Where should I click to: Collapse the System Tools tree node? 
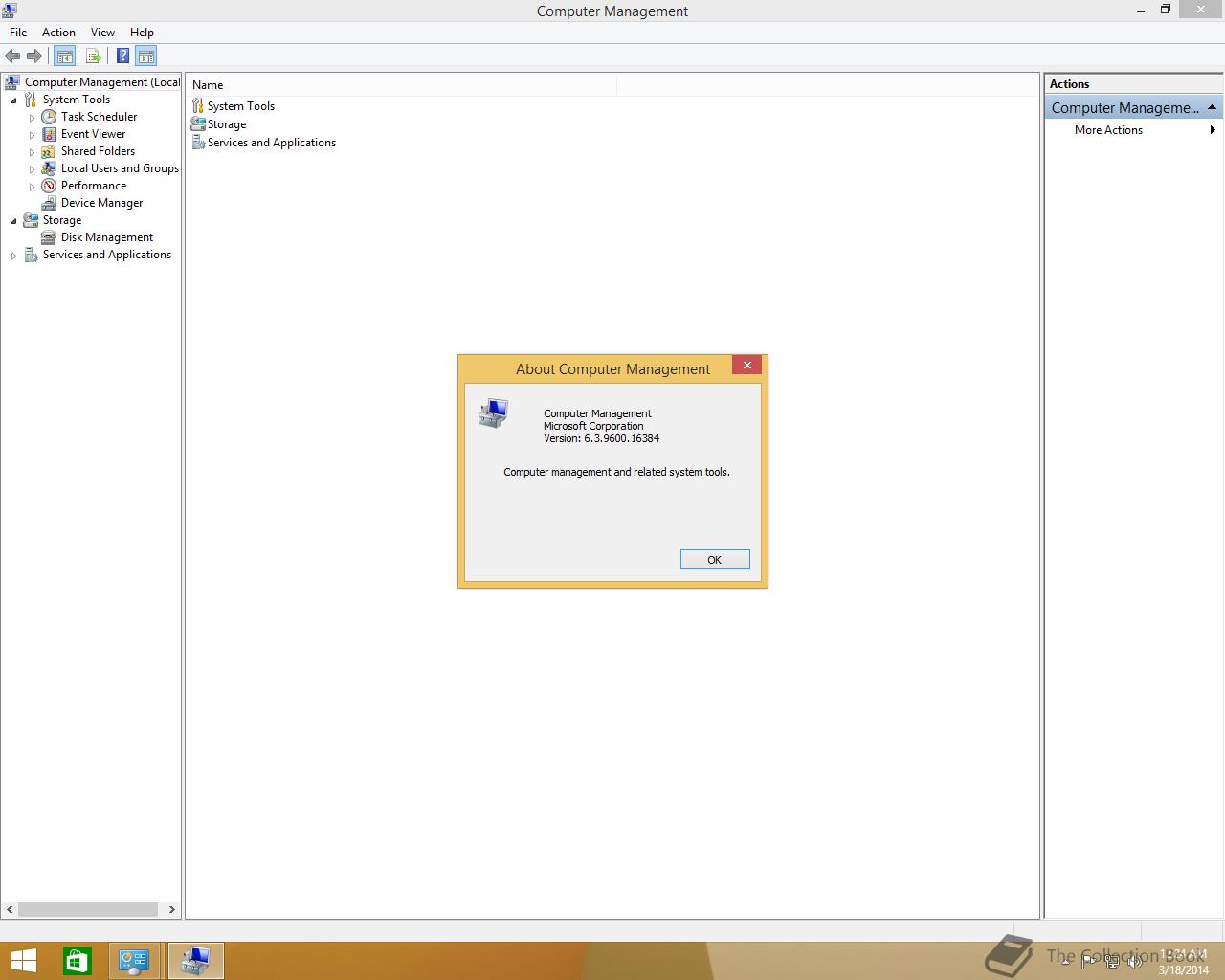pyautogui.click(x=13, y=100)
